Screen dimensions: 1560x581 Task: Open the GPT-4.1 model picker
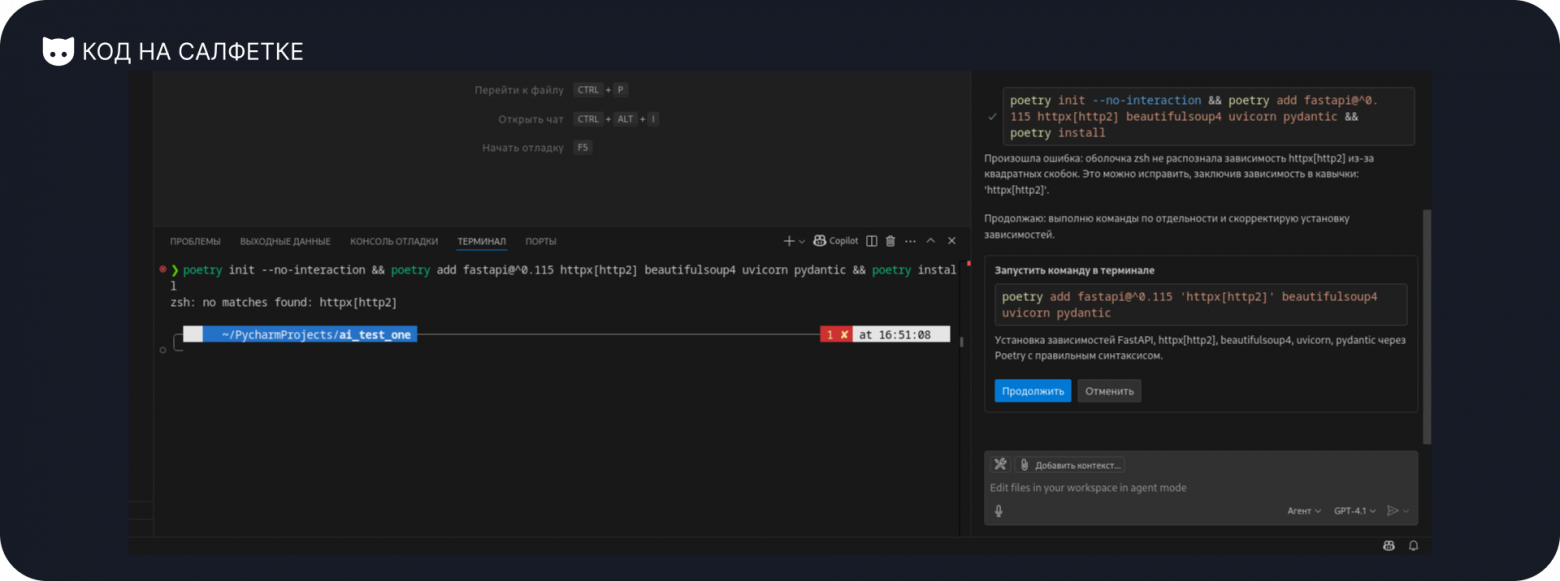[1355, 511]
